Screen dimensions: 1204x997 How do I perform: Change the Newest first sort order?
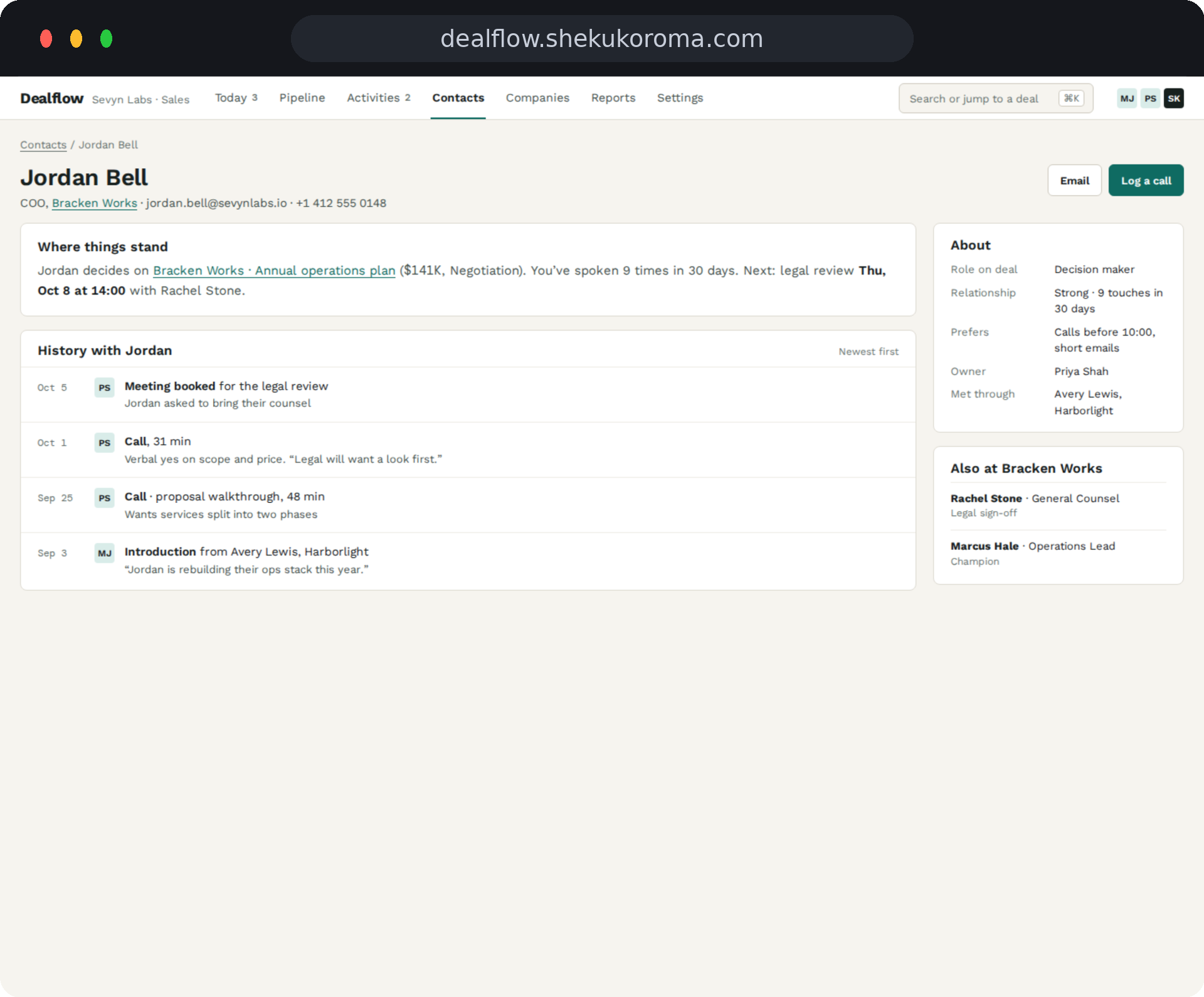point(869,352)
